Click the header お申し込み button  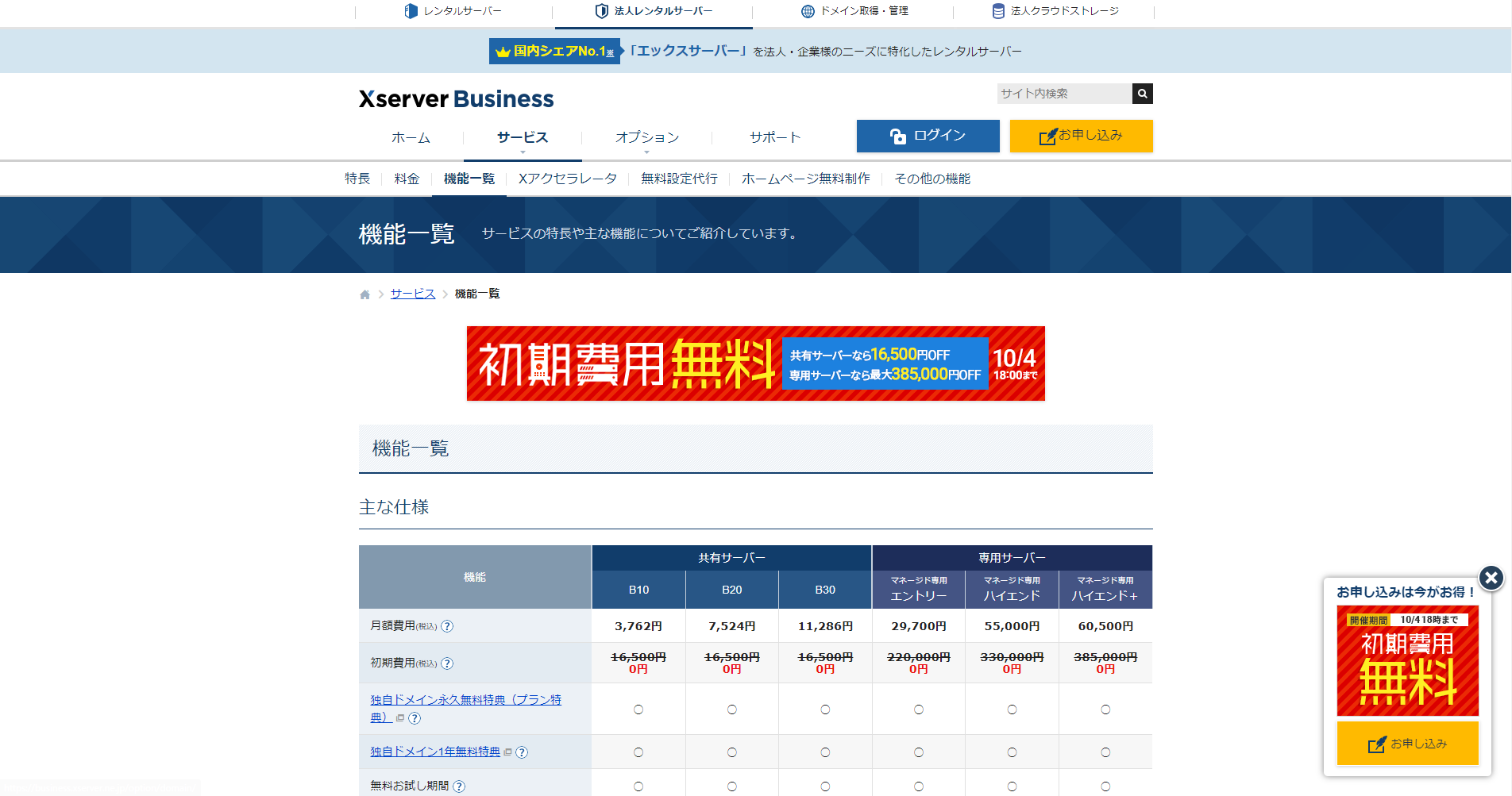[x=1081, y=136]
